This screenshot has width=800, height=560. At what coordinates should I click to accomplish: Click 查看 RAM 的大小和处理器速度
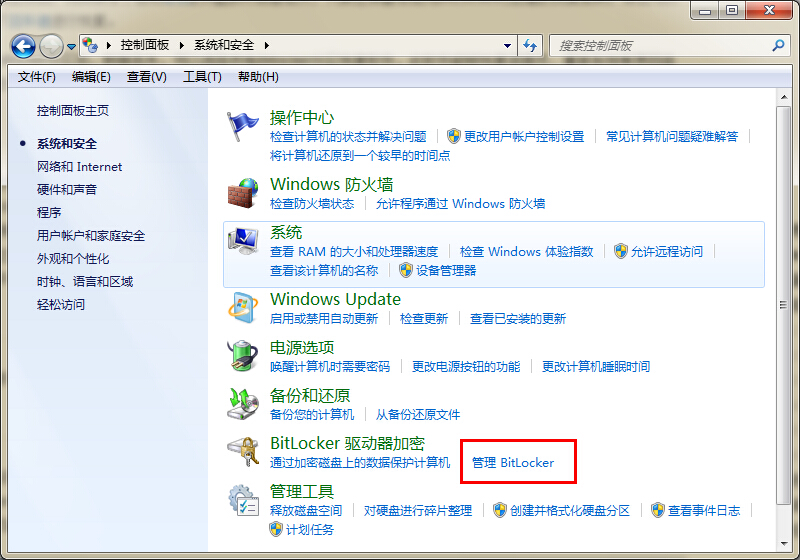pos(354,251)
